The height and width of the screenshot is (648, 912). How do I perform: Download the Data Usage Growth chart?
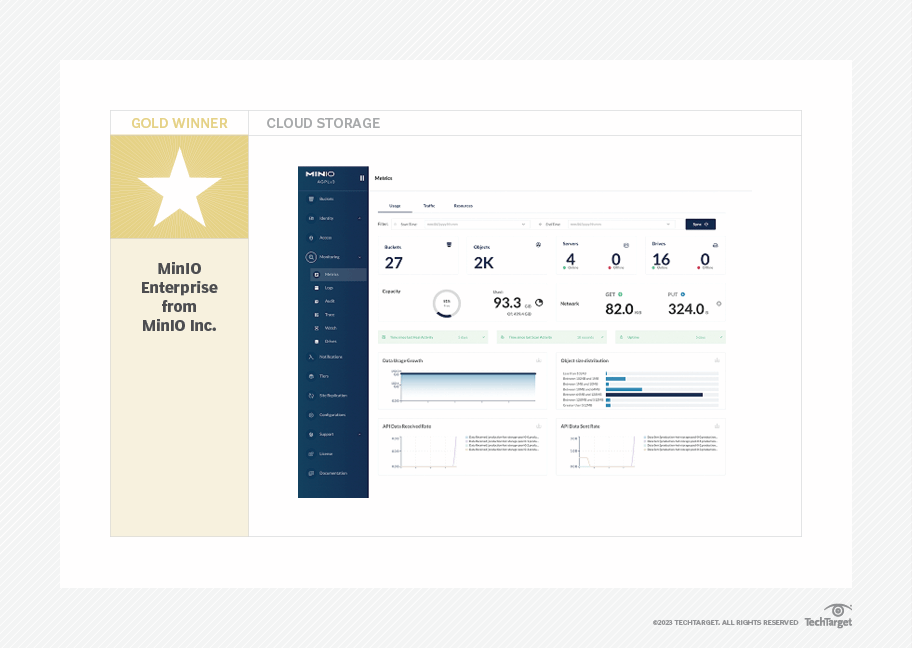pos(538,360)
